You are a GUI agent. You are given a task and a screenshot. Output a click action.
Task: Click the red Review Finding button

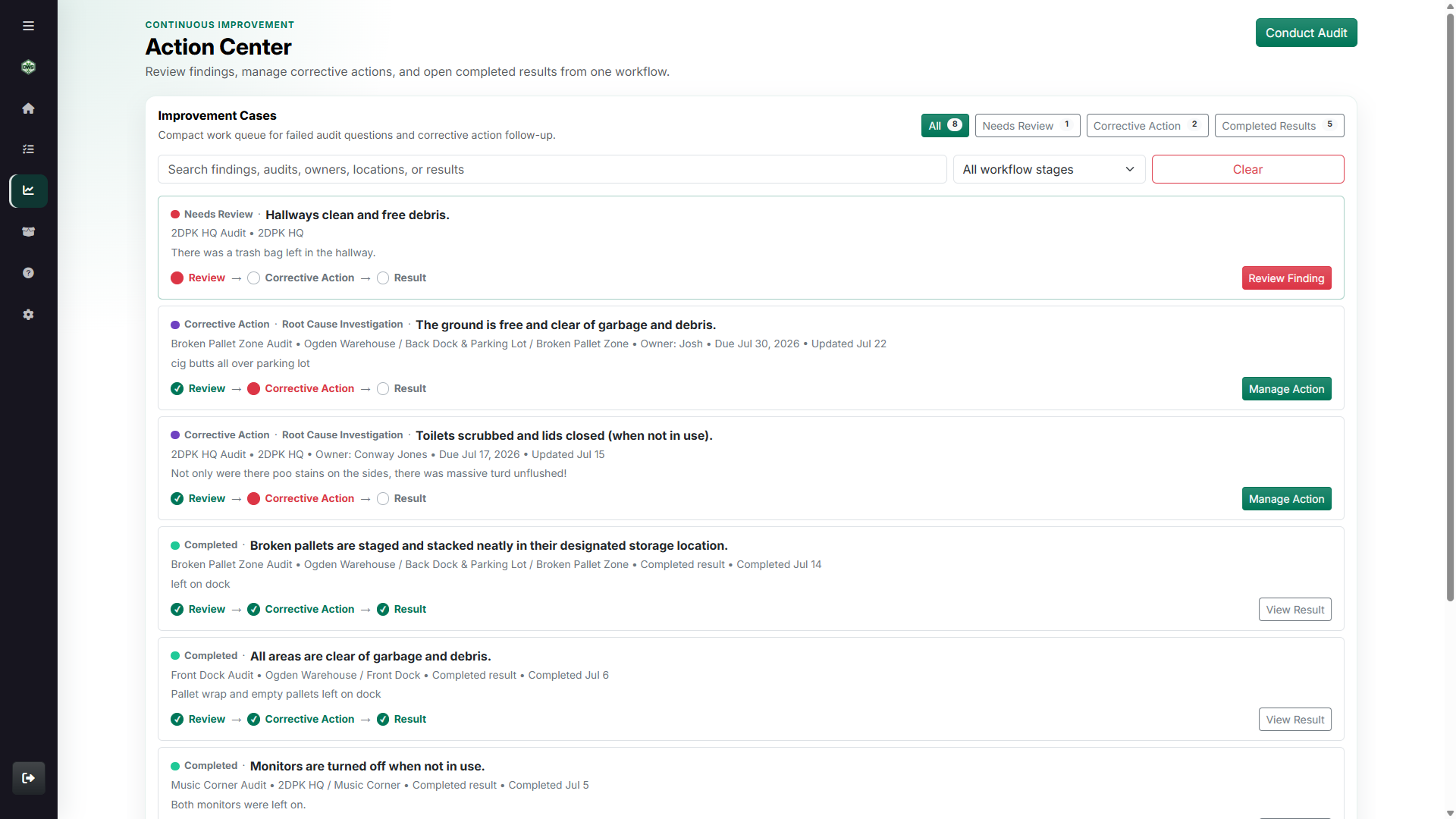point(1286,278)
